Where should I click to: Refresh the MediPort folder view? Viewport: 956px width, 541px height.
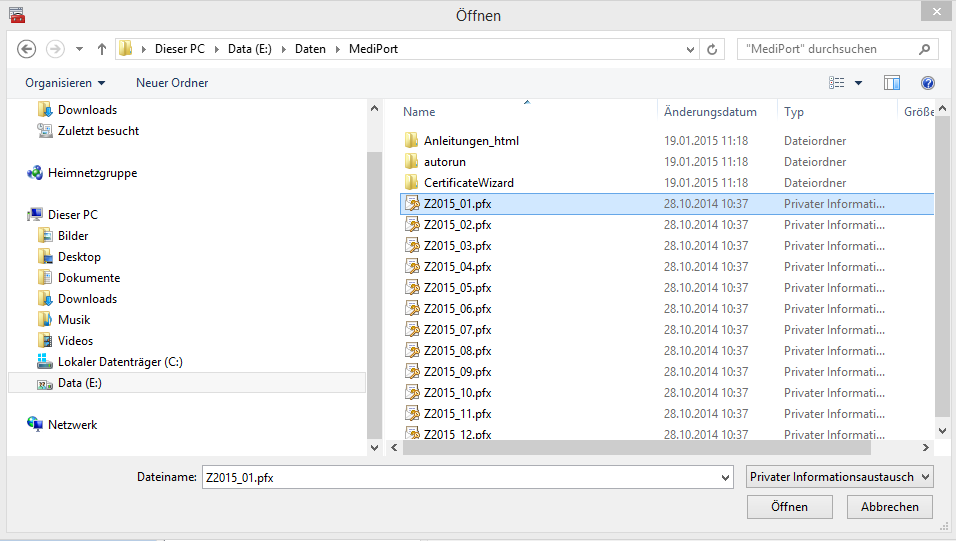(712, 49)
